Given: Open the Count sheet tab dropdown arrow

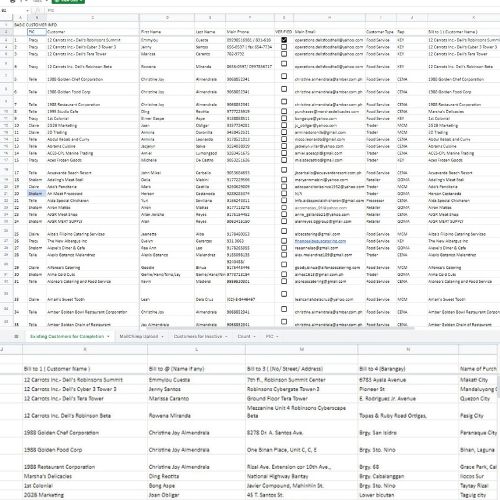Looking at the screenshot, I should [x=255, y=336].
